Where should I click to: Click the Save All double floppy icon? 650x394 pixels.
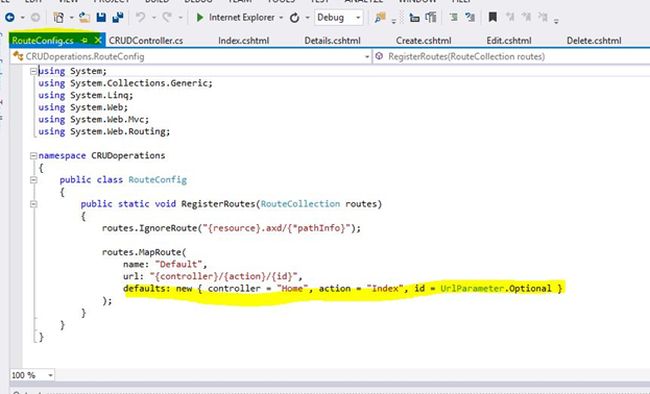click(118, 17)
